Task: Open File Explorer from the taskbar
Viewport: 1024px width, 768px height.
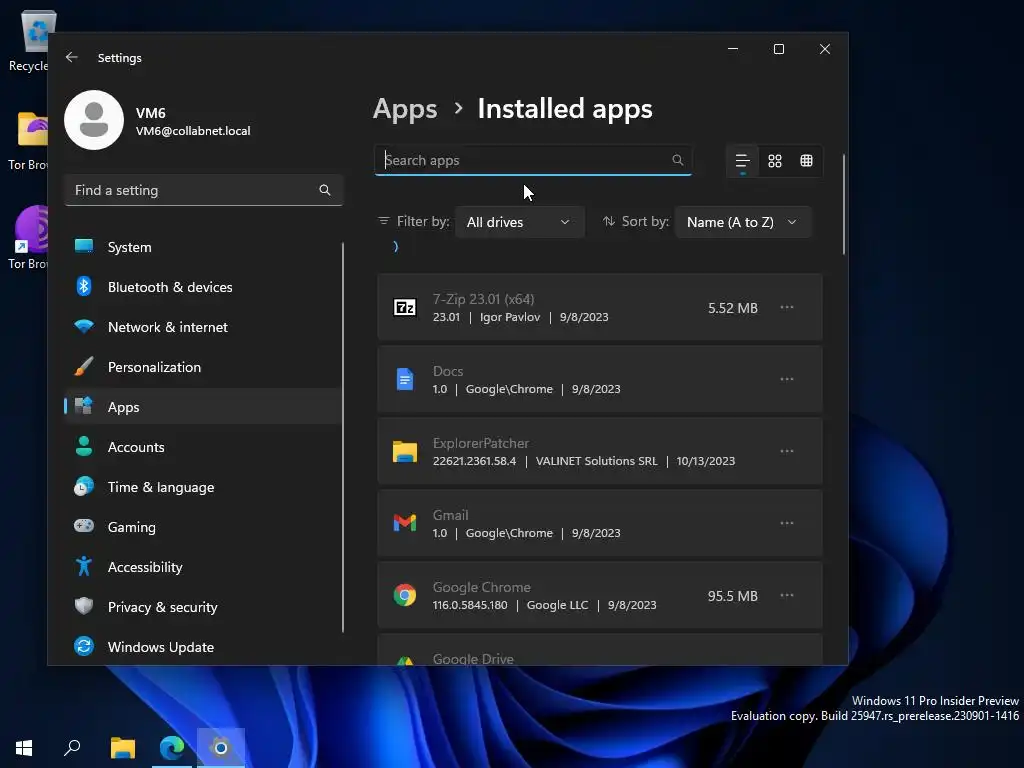Action: coord(122,748)
